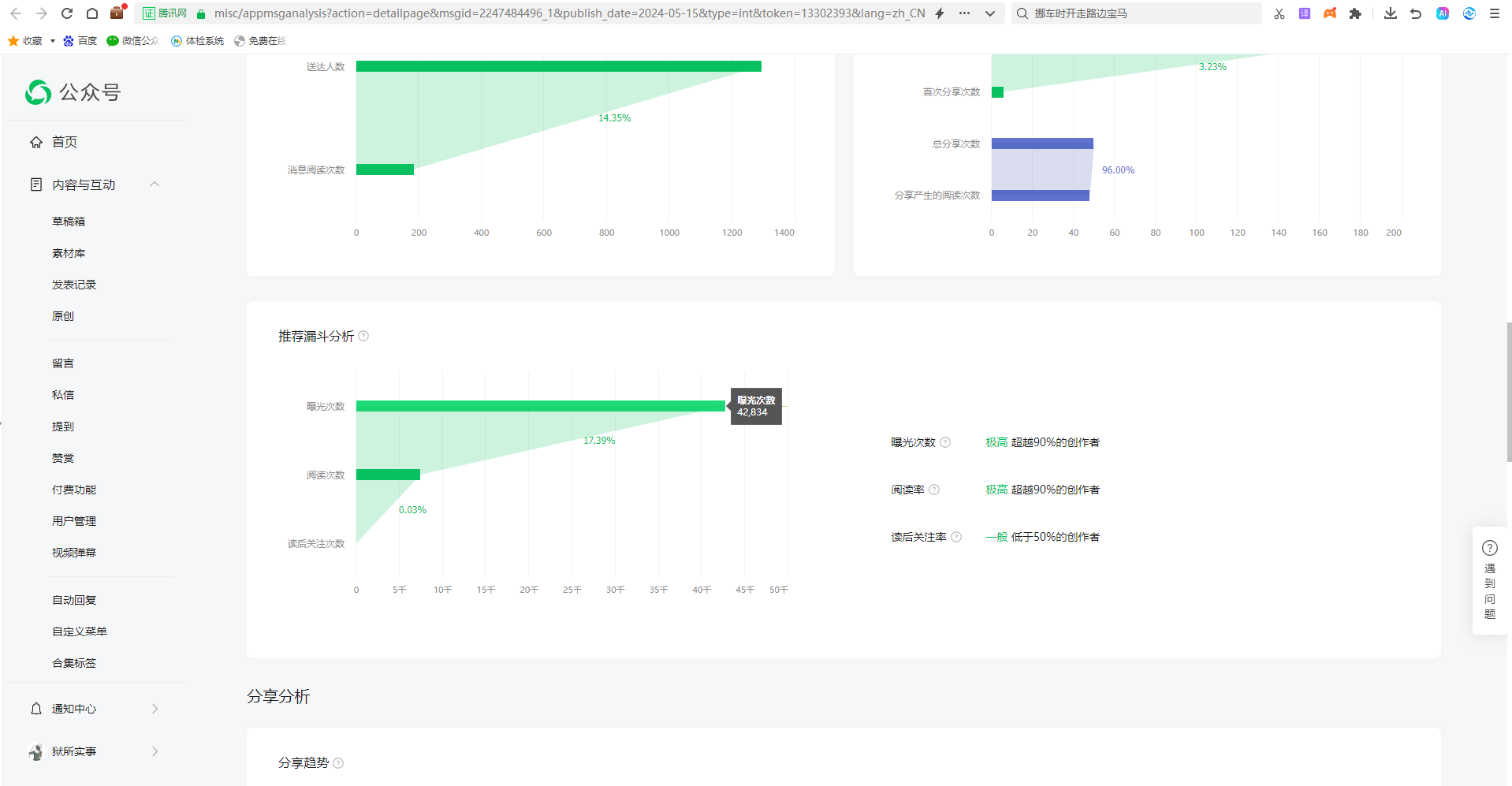Click the help icon beside 阅读率

934,490
